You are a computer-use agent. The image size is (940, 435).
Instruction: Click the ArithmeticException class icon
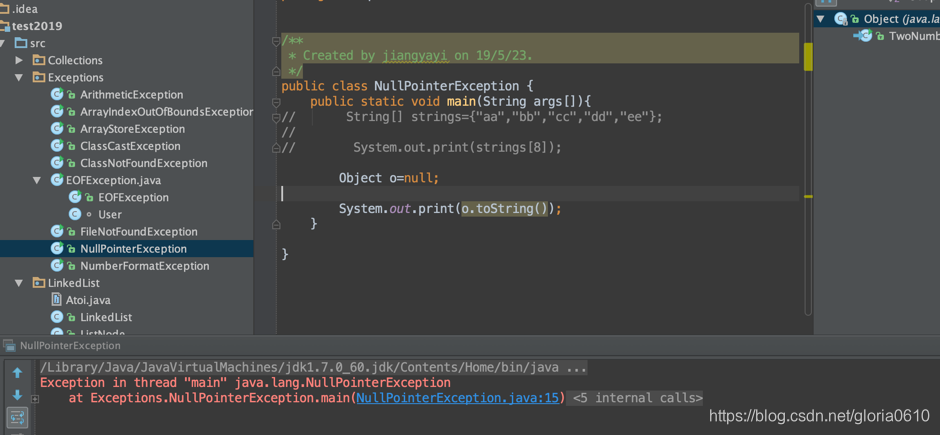click(57, 95)
